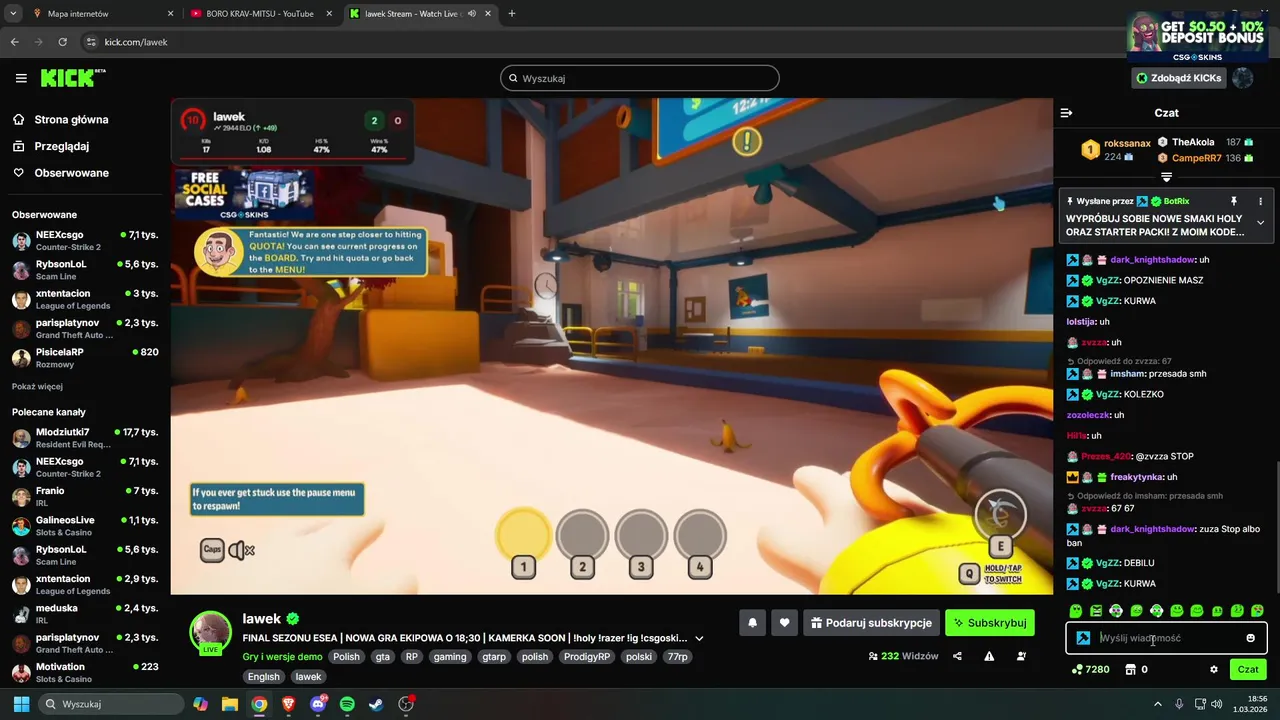Click the pin icon on BotRix message

pos(1234,201)
